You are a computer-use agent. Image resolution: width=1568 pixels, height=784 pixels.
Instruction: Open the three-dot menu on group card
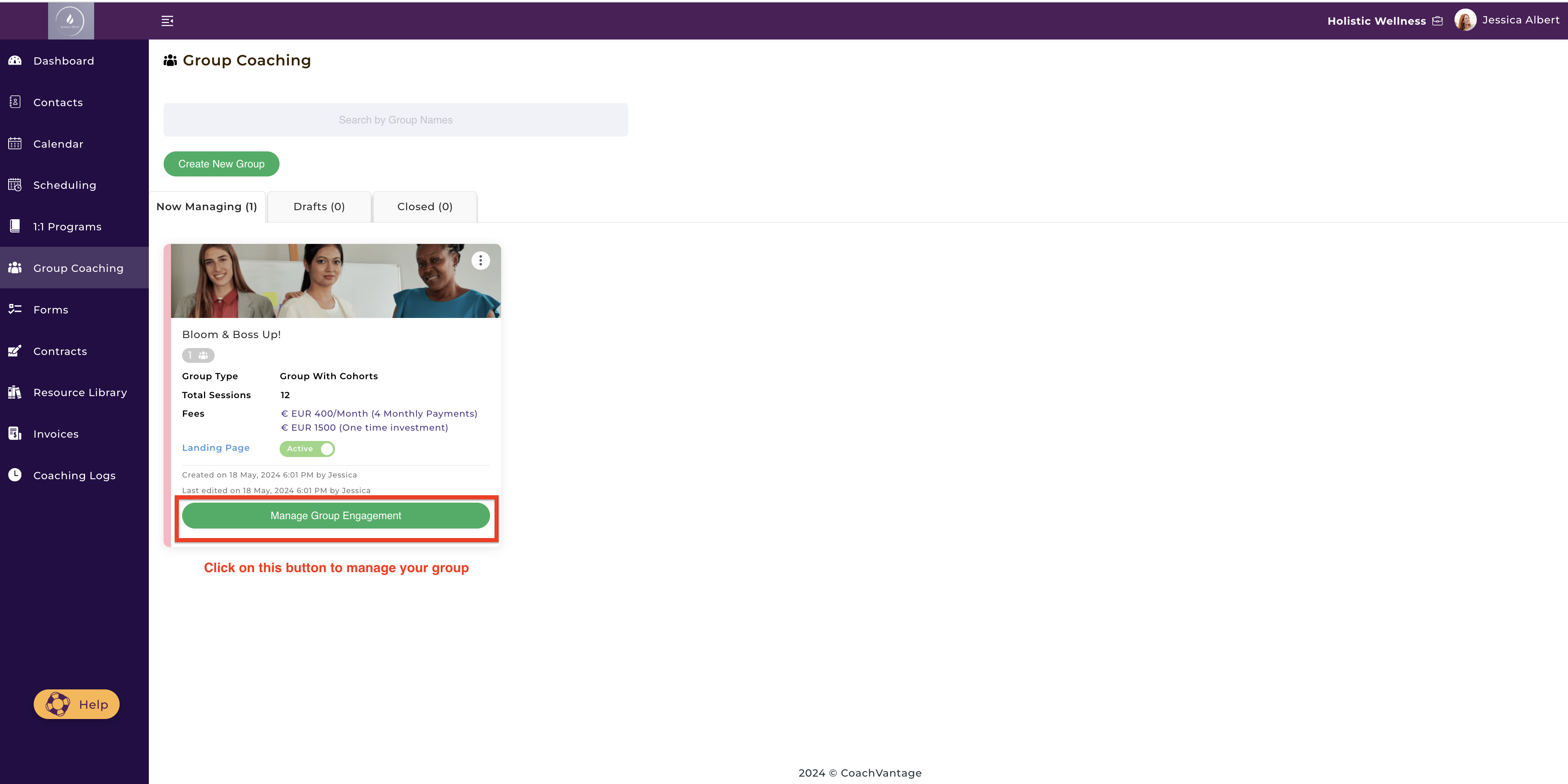[480, 261]
